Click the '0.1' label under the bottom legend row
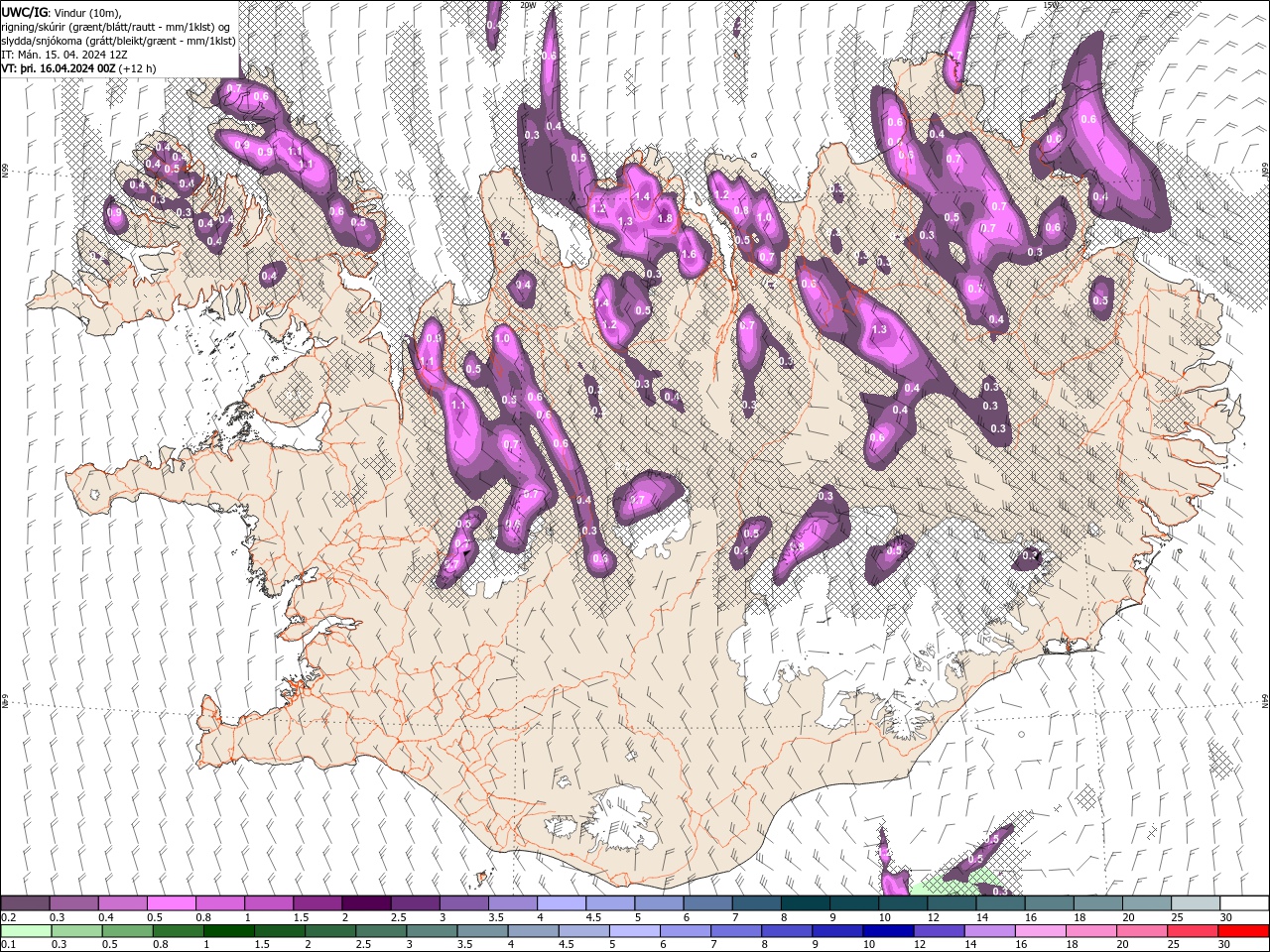 9,945
